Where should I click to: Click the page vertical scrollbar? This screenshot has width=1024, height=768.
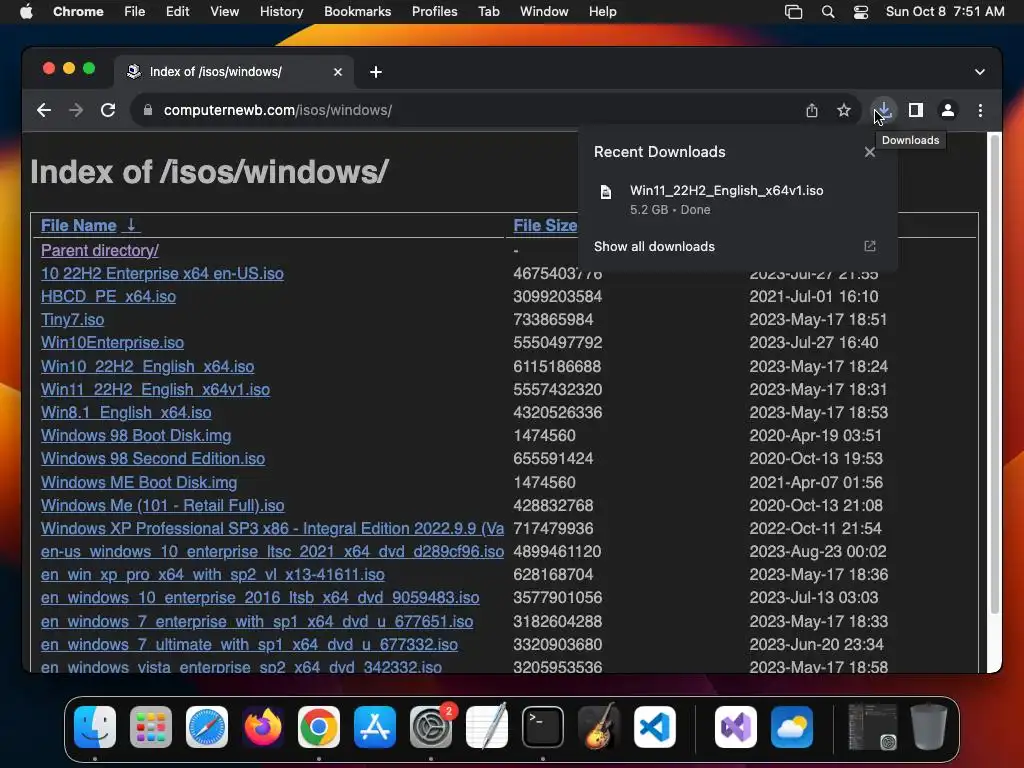pyautogui.click(x=995, y=372)
